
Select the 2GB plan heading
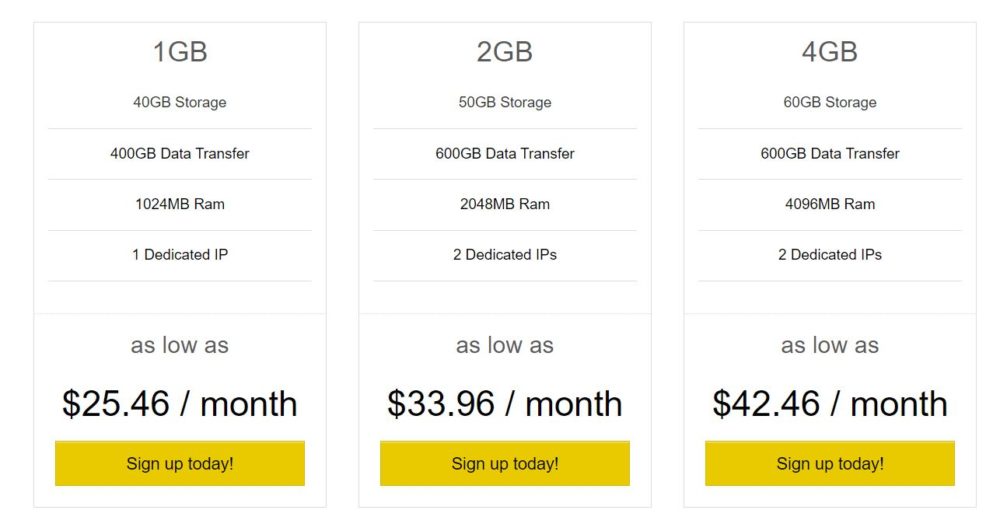tap(505, 52)
